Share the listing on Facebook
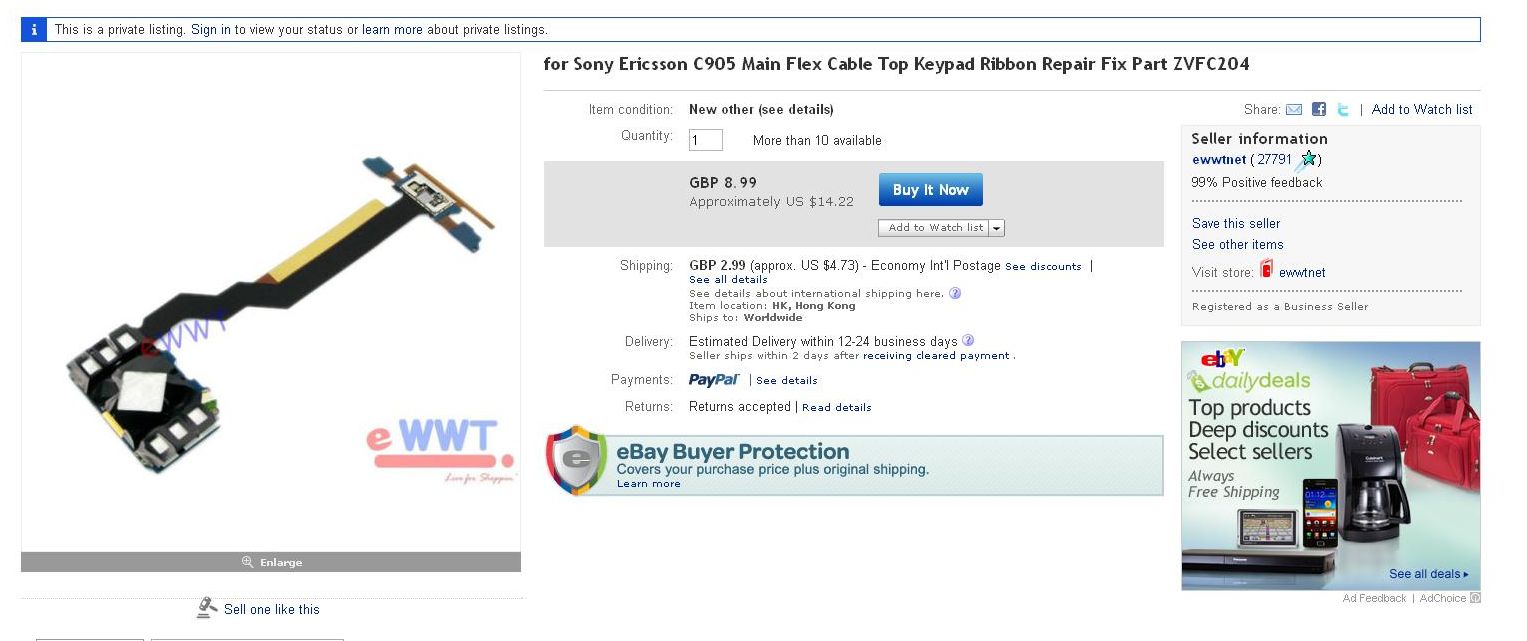 (1319, 110)
